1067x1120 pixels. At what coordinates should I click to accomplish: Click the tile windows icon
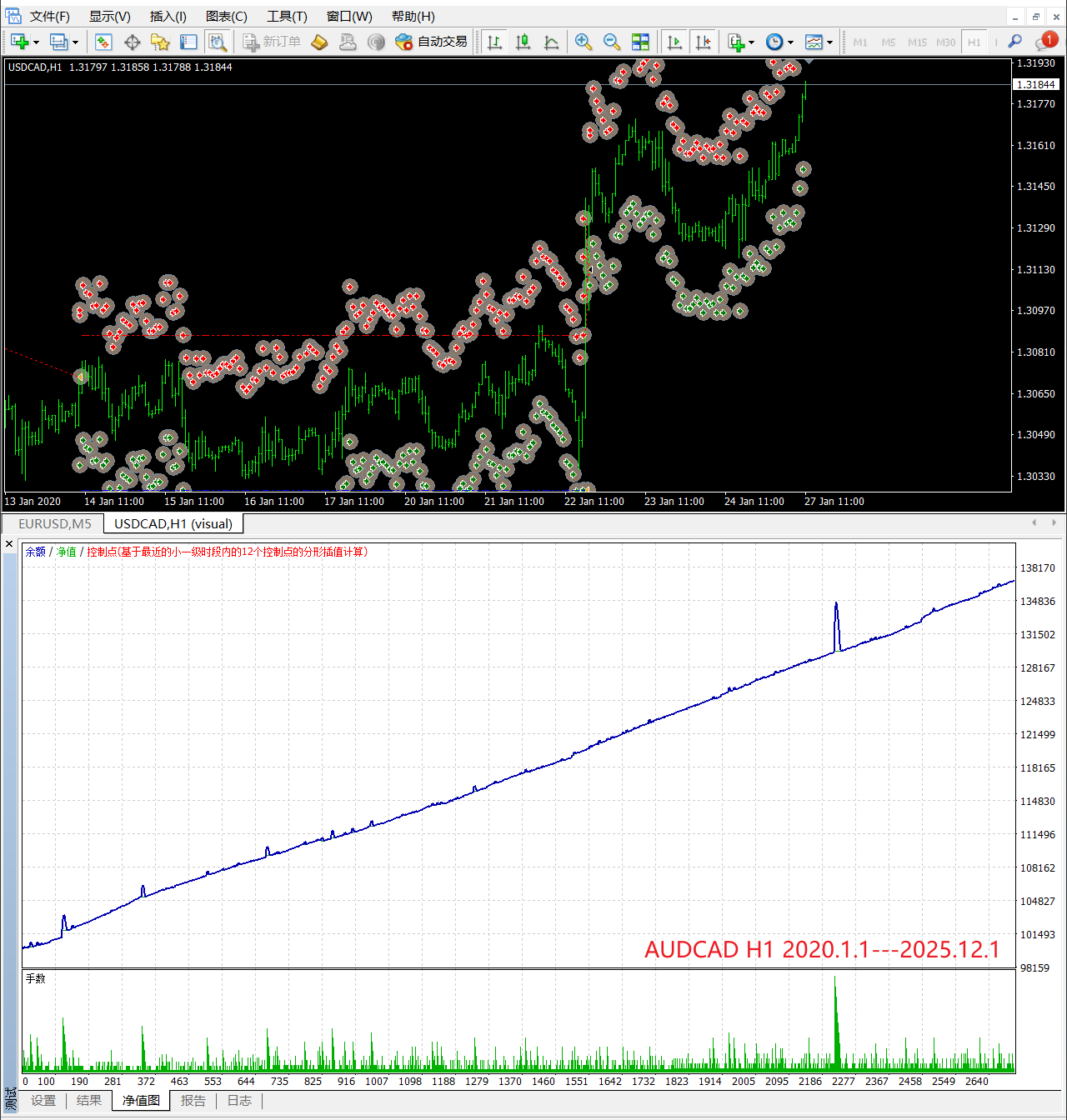[x=640, y=42]
